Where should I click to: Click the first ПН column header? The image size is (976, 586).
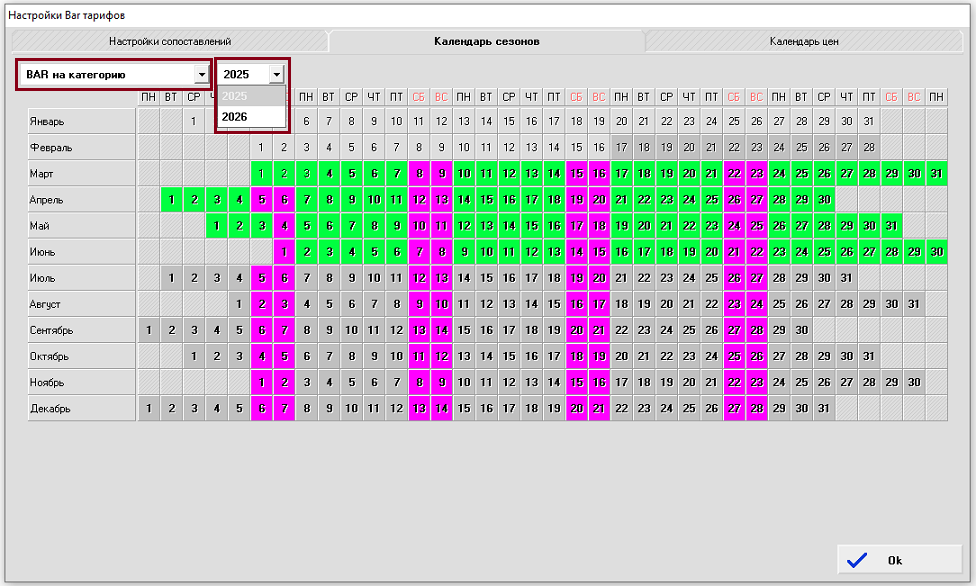148,97
